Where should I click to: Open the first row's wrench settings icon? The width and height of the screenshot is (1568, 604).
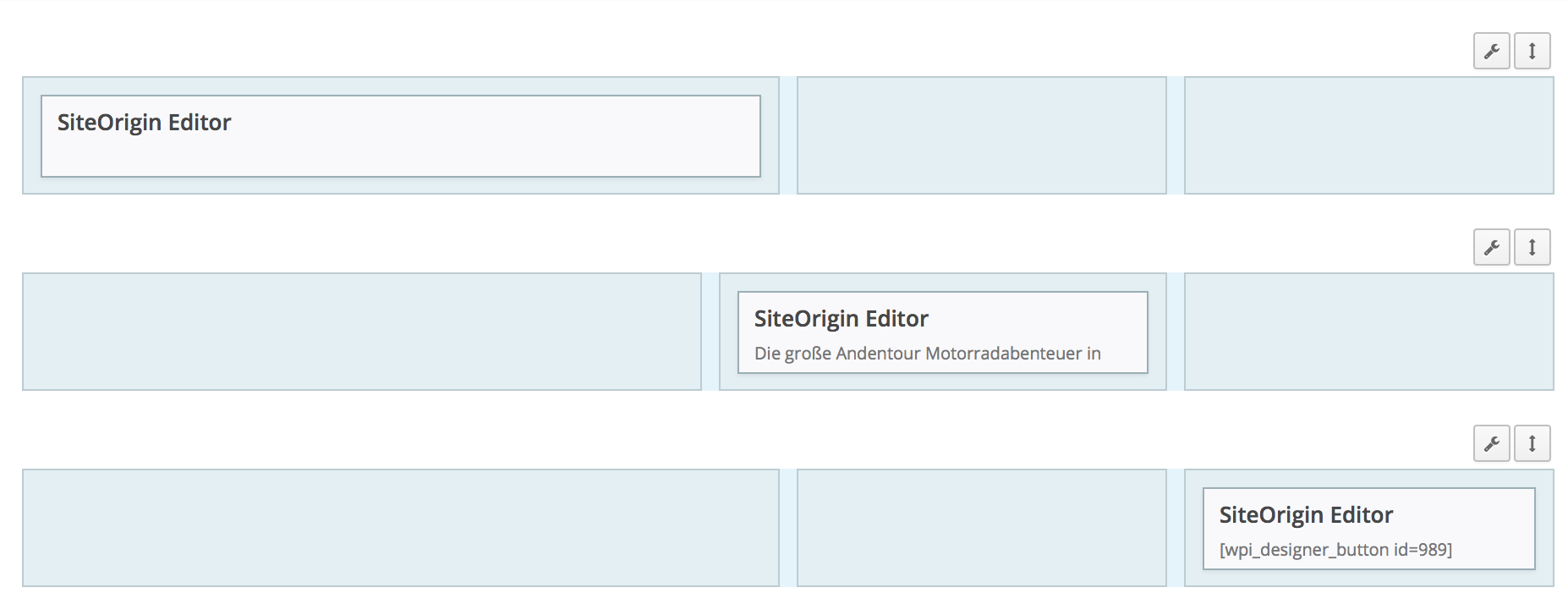[x=1491, y=51]
